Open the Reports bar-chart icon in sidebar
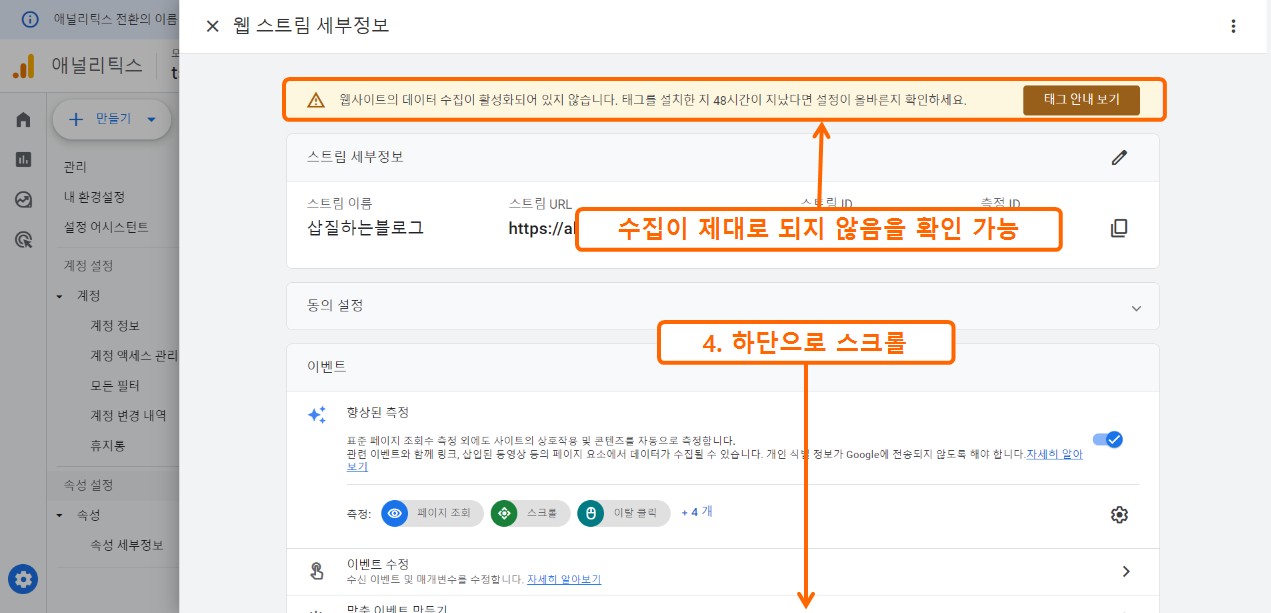Viewport: 1271px width, 613px height. 23,160
